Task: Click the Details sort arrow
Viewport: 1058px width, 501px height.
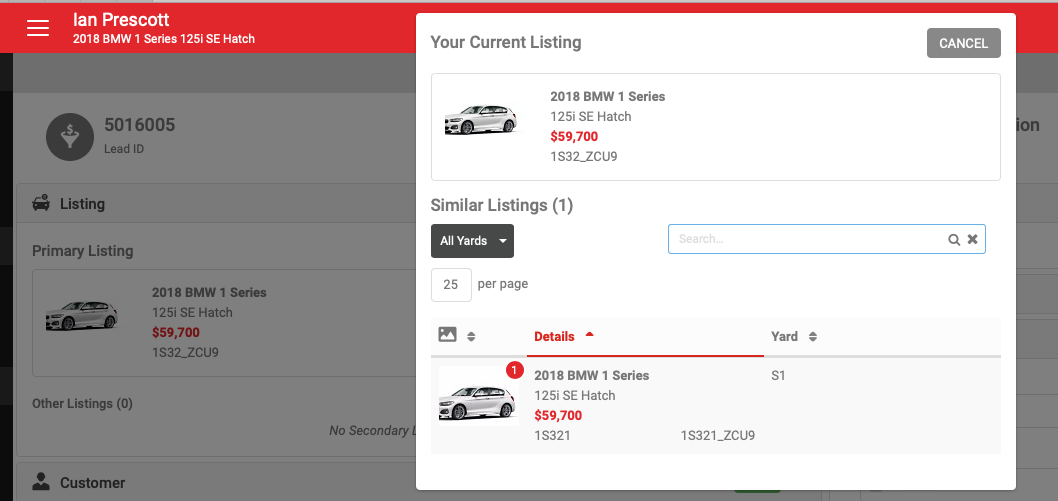Action: [590, 334]
